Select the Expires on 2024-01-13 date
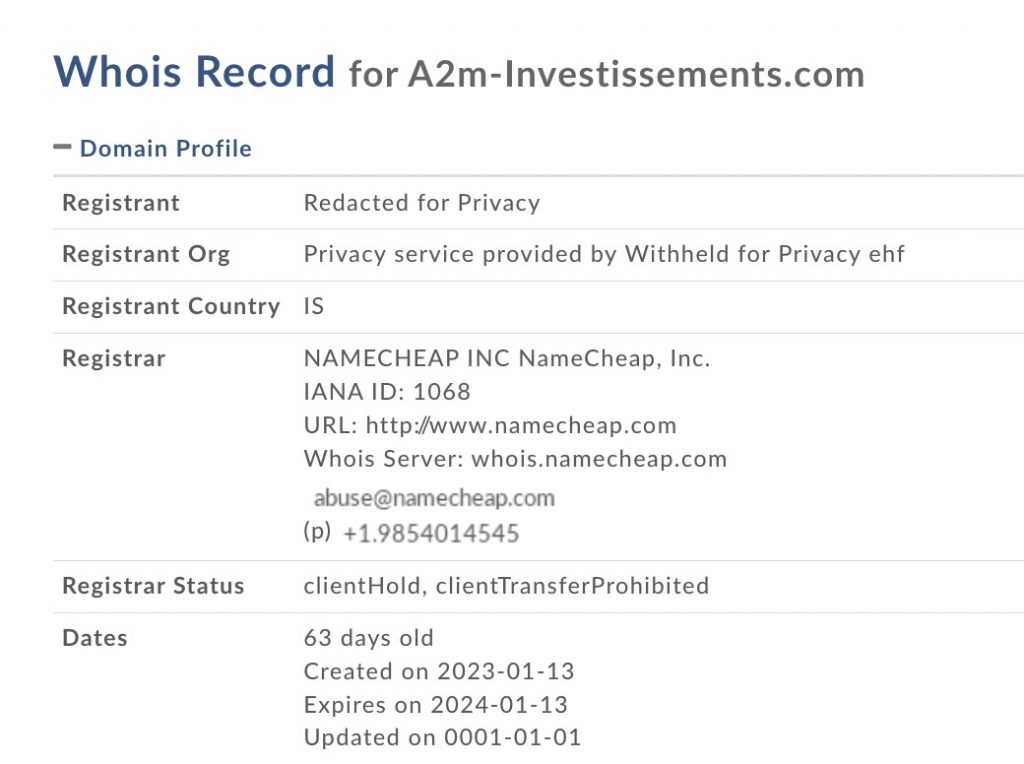1024x764 pixels. click(x=435, y=704)
